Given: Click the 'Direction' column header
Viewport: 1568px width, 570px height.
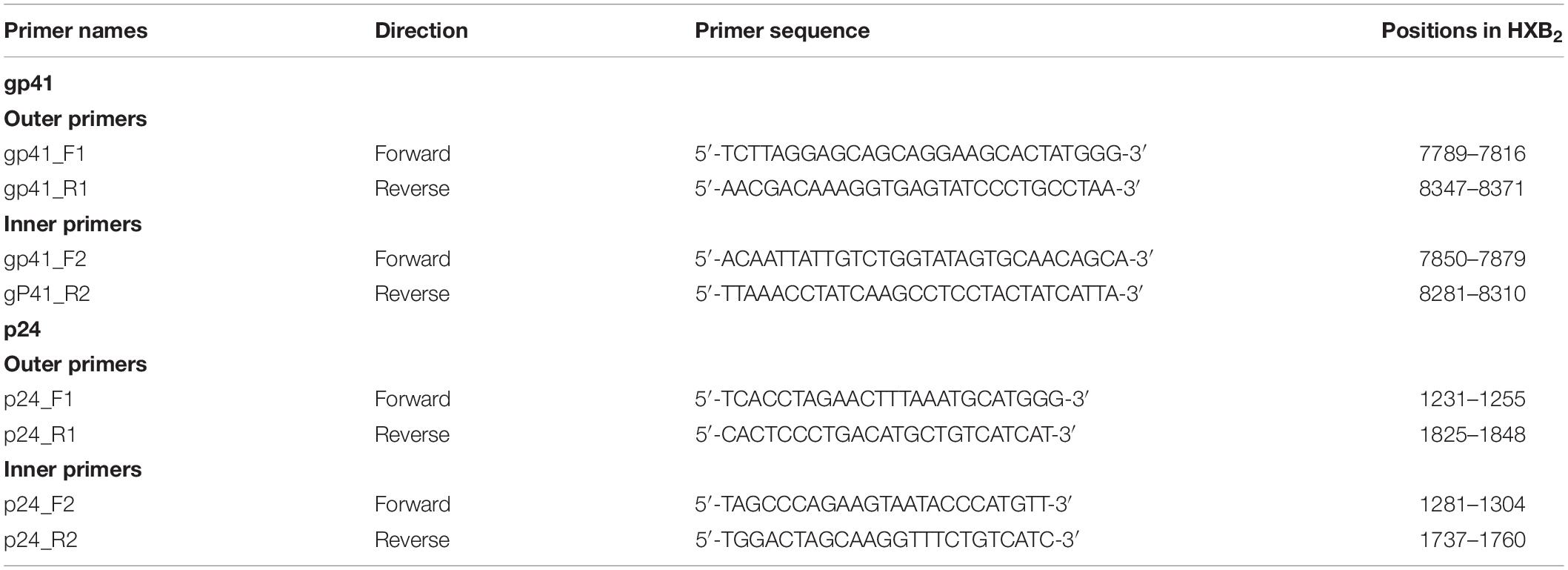Looking at the screenshot, I should click(x=421, y=31).
